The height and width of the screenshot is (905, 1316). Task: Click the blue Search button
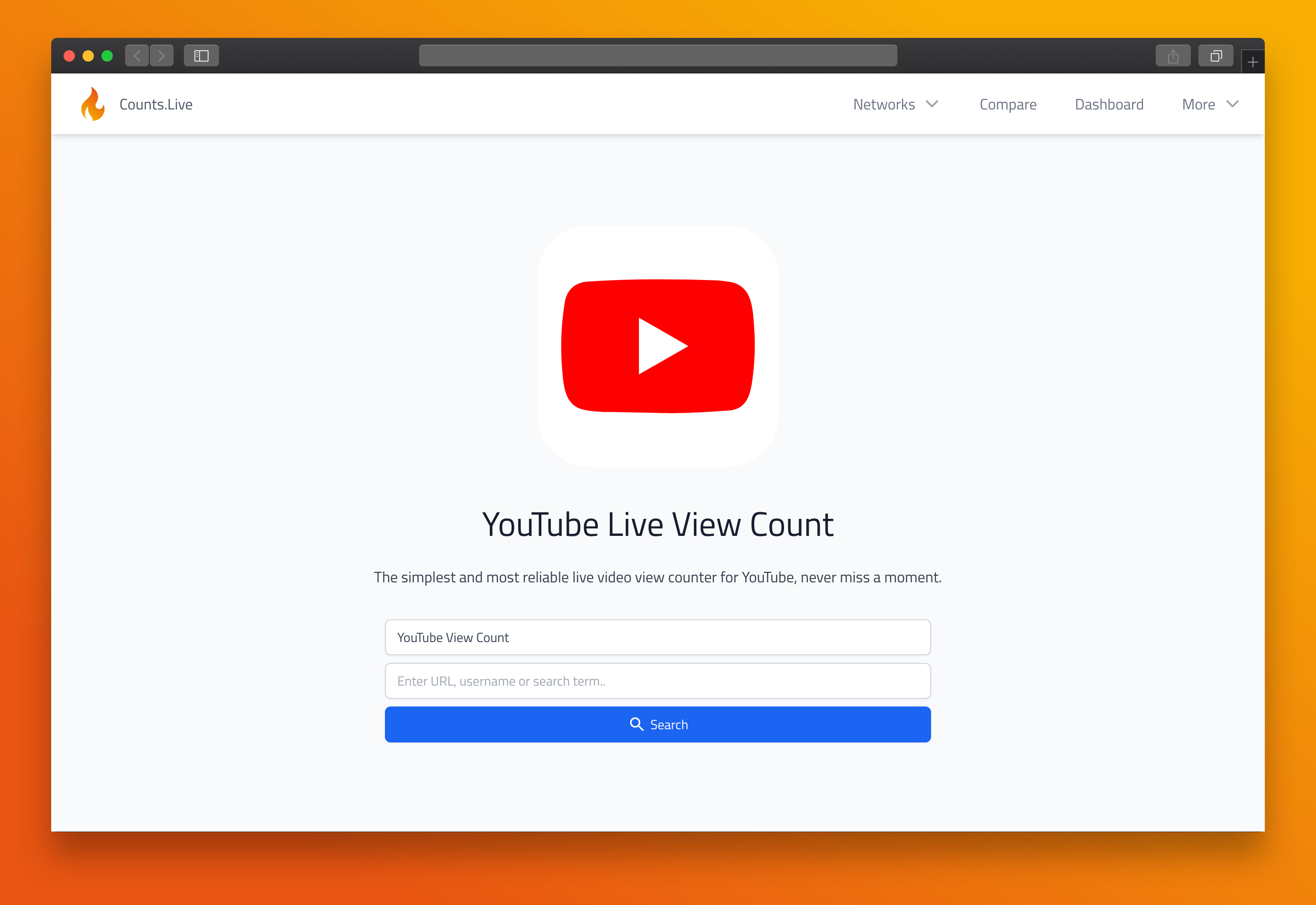pyautogui.click(x=658, y=724)
